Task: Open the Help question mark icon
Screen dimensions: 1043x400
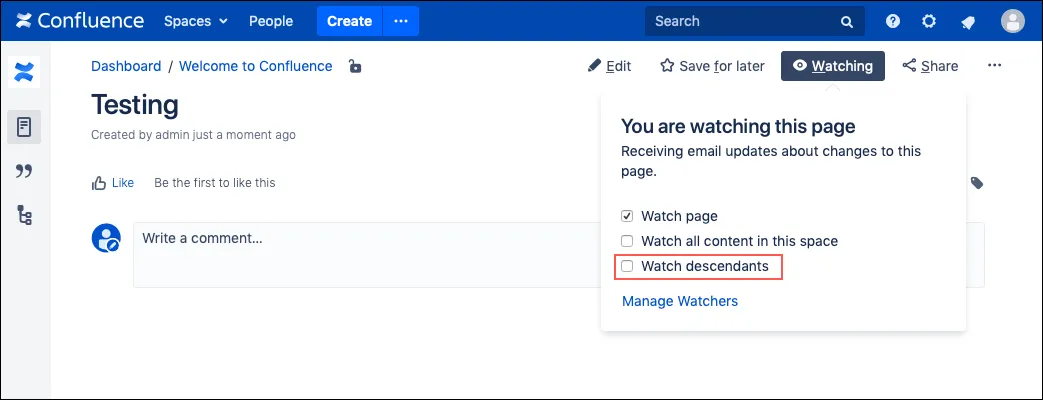Action: pyautogui.click(x=893, y=21)
